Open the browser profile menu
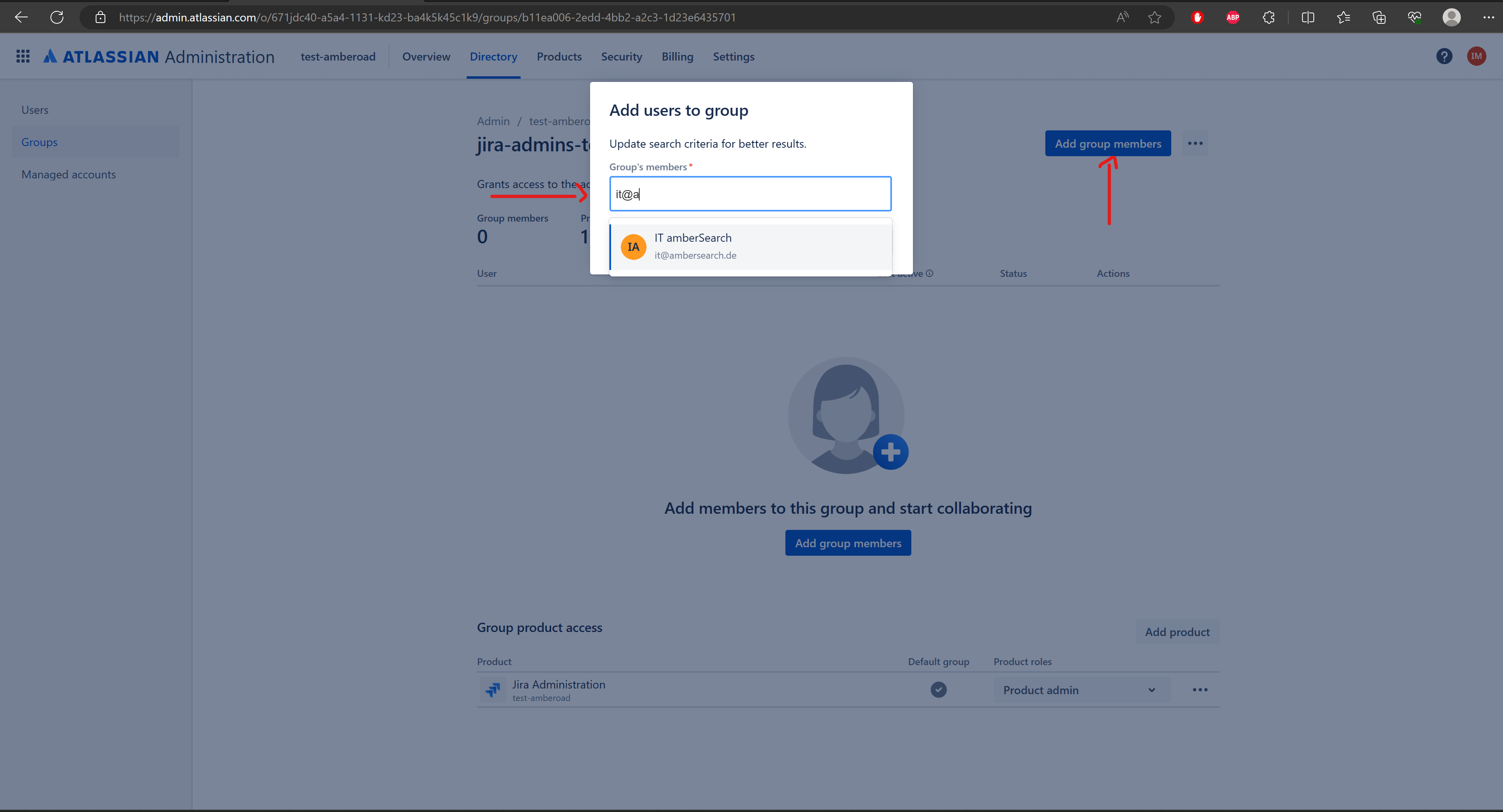The image size is (1503, 812). [1452, 17]
